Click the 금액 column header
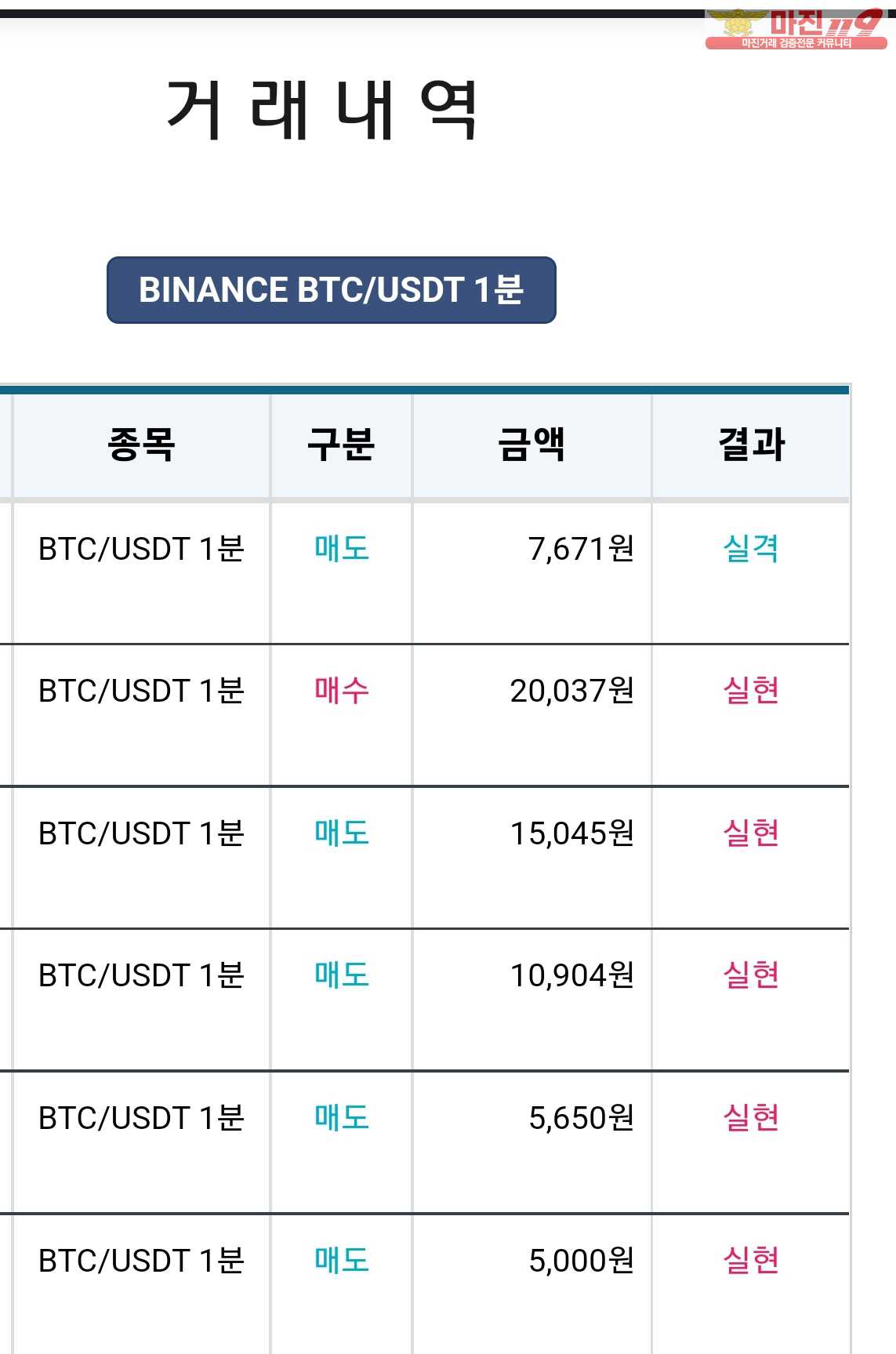The width and height of the screenshot is (896, 1354). [x=531, y=445]
